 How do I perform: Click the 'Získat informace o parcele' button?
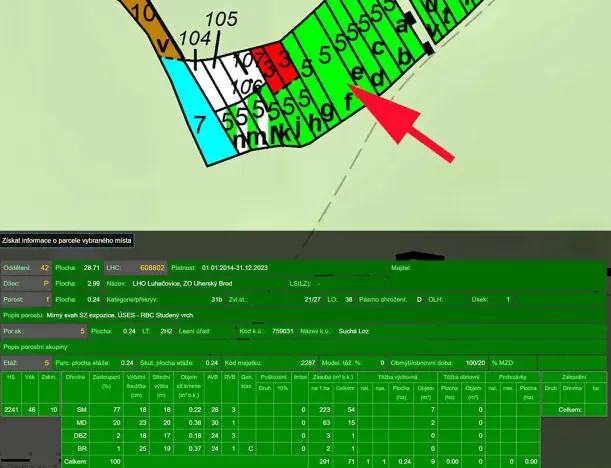(x=67, y=240)
